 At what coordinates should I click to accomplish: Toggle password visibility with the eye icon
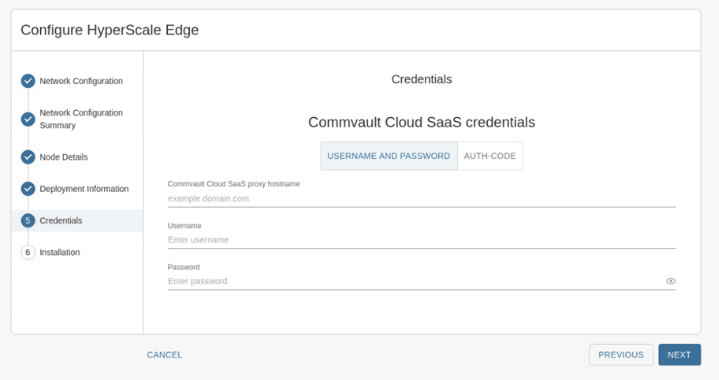[670, 281]
